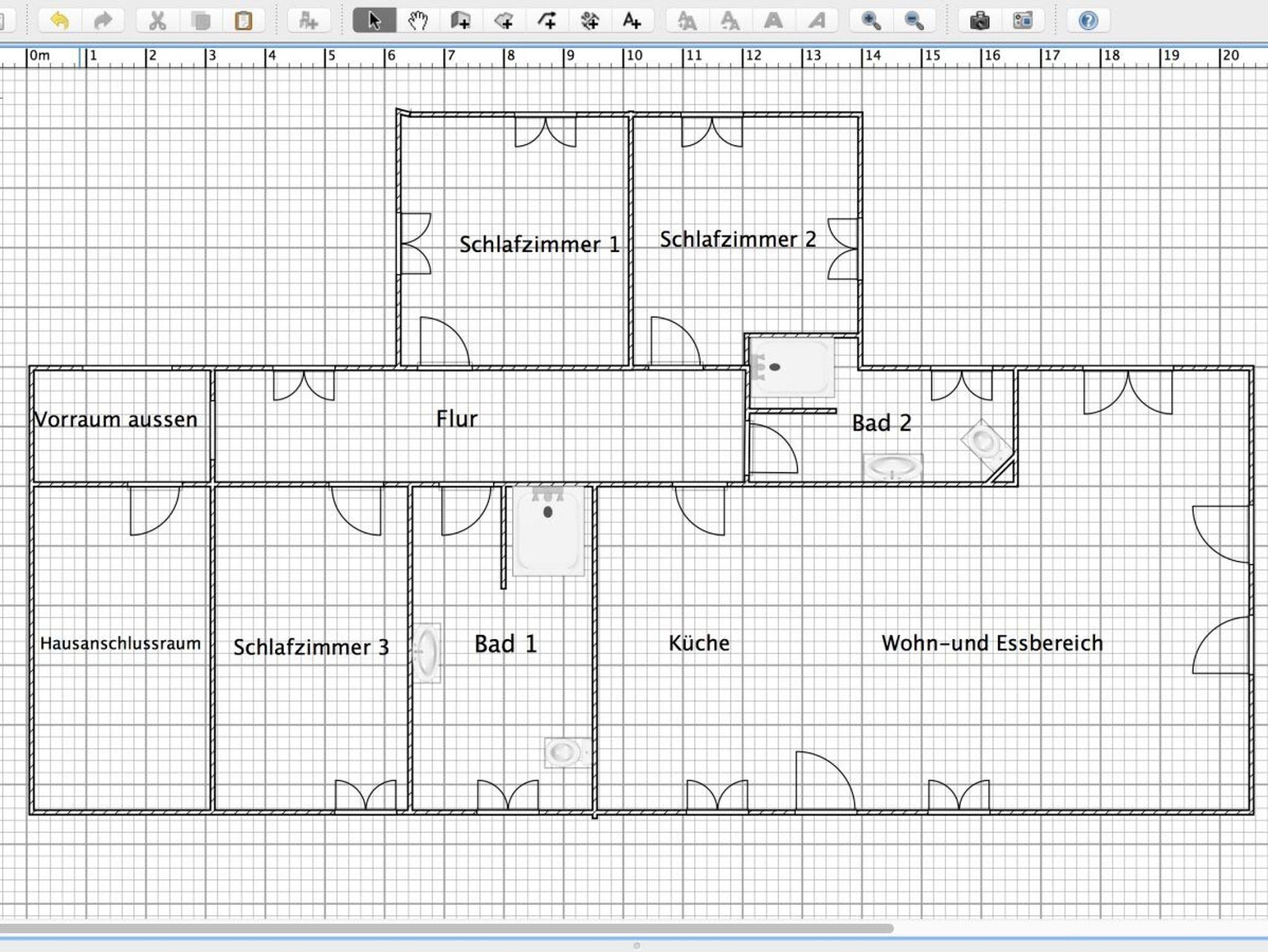
Task: Click the Redo arrow icon
Action: coord(103,21)
